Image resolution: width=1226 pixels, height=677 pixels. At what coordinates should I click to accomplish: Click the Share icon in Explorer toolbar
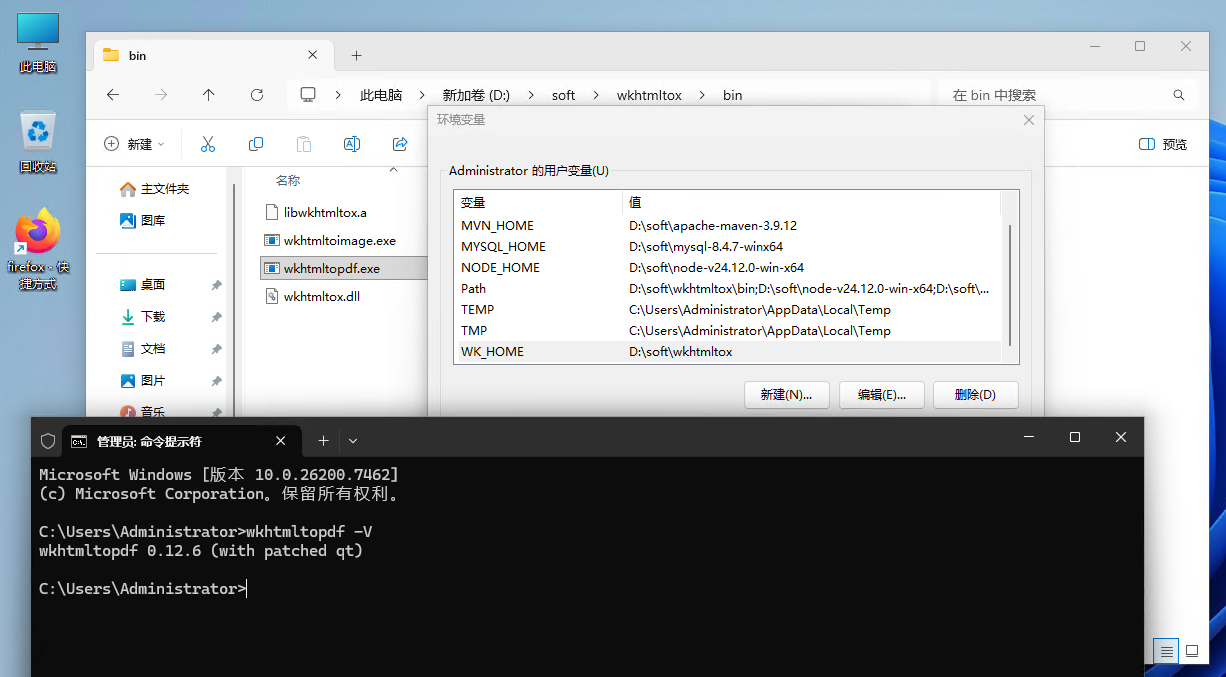click(400, 144)
